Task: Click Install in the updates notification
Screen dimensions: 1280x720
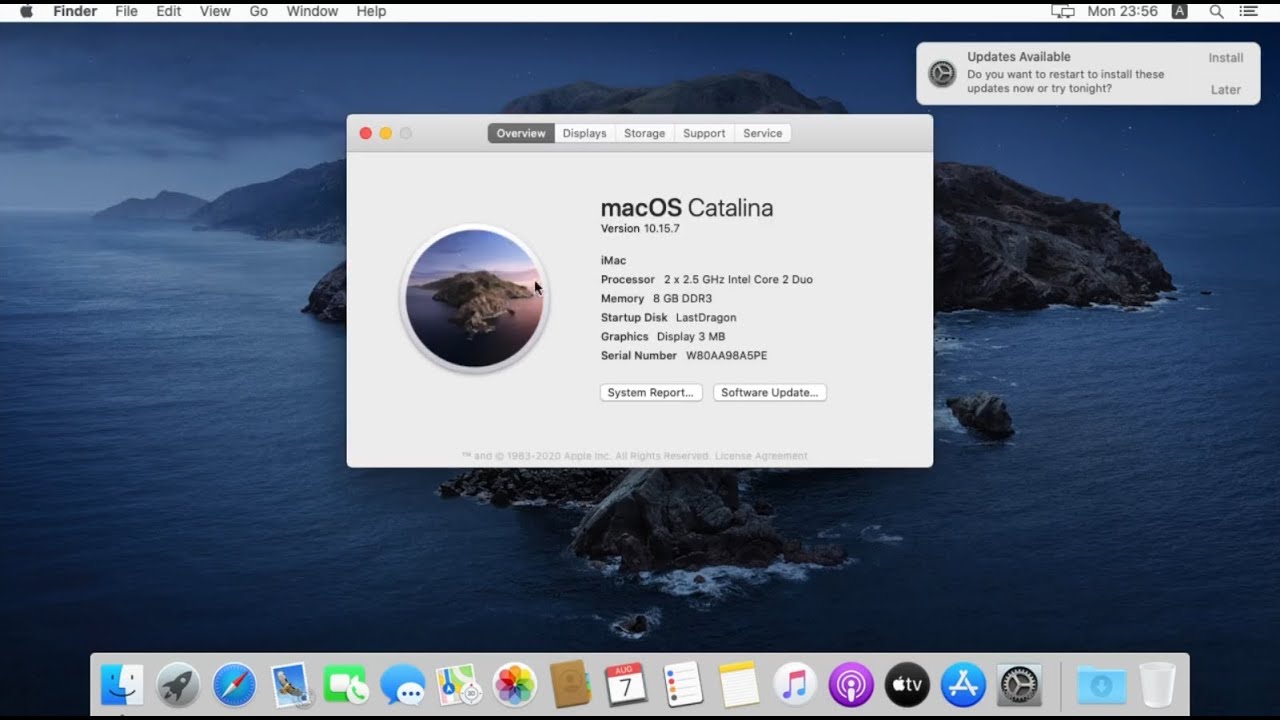Action: point(1226,58)
